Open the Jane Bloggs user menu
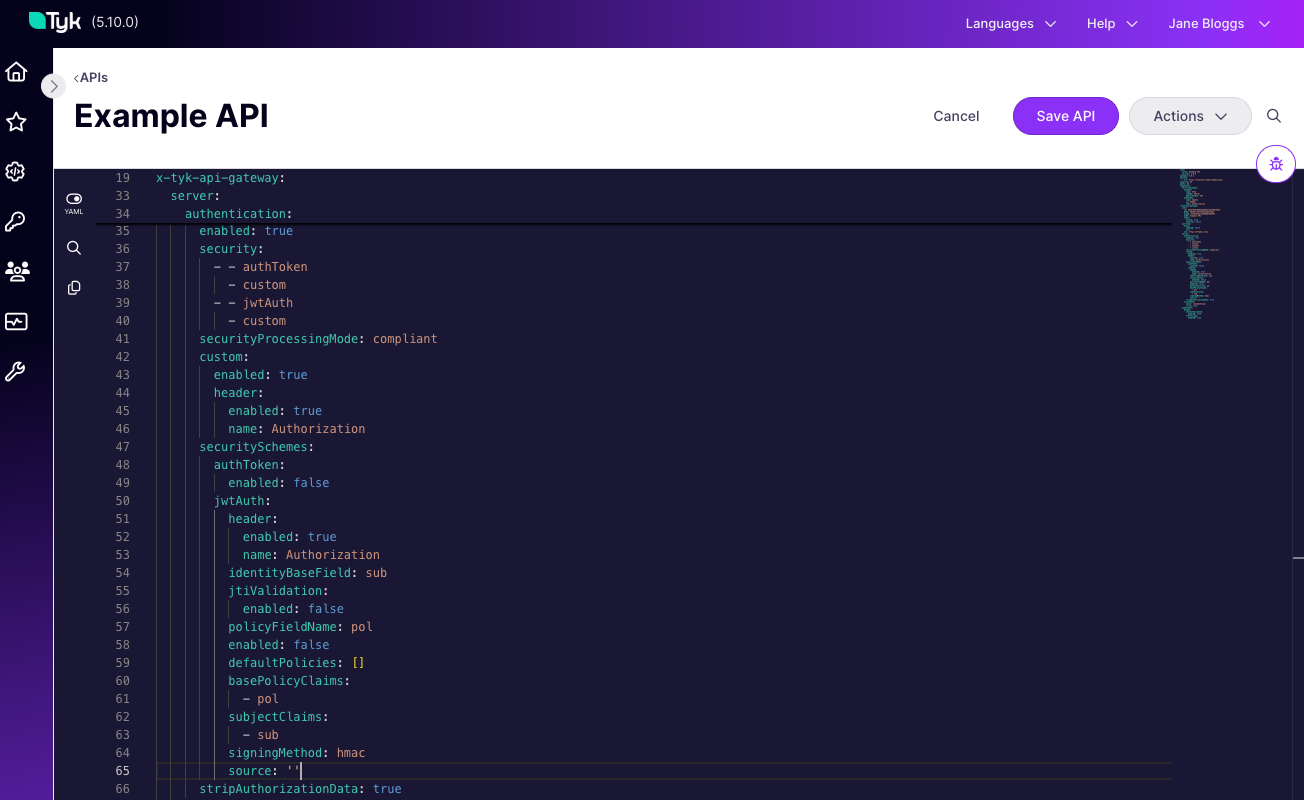This screenshot has width=1304, height=800. point(1219,24)
